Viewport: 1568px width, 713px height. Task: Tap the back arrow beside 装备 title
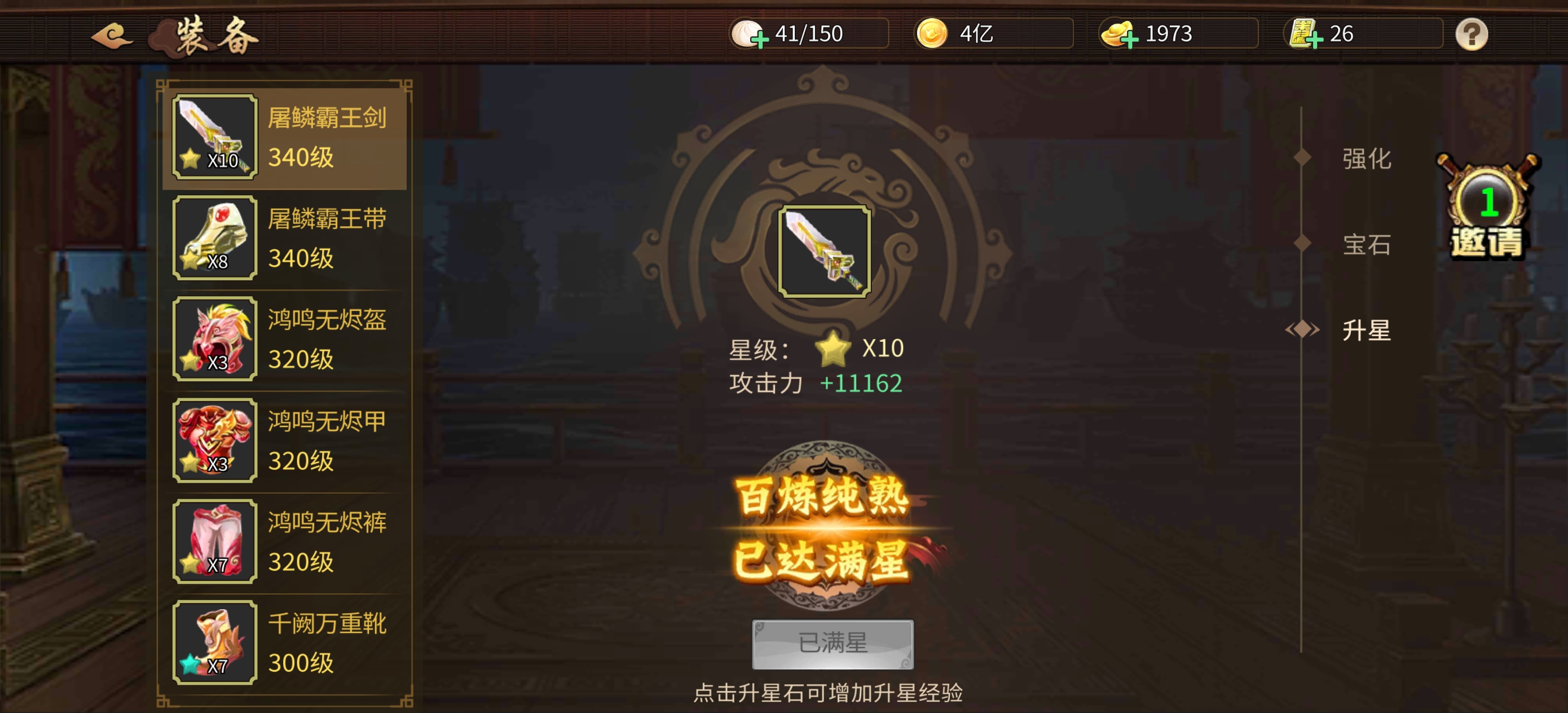(112, 35)
